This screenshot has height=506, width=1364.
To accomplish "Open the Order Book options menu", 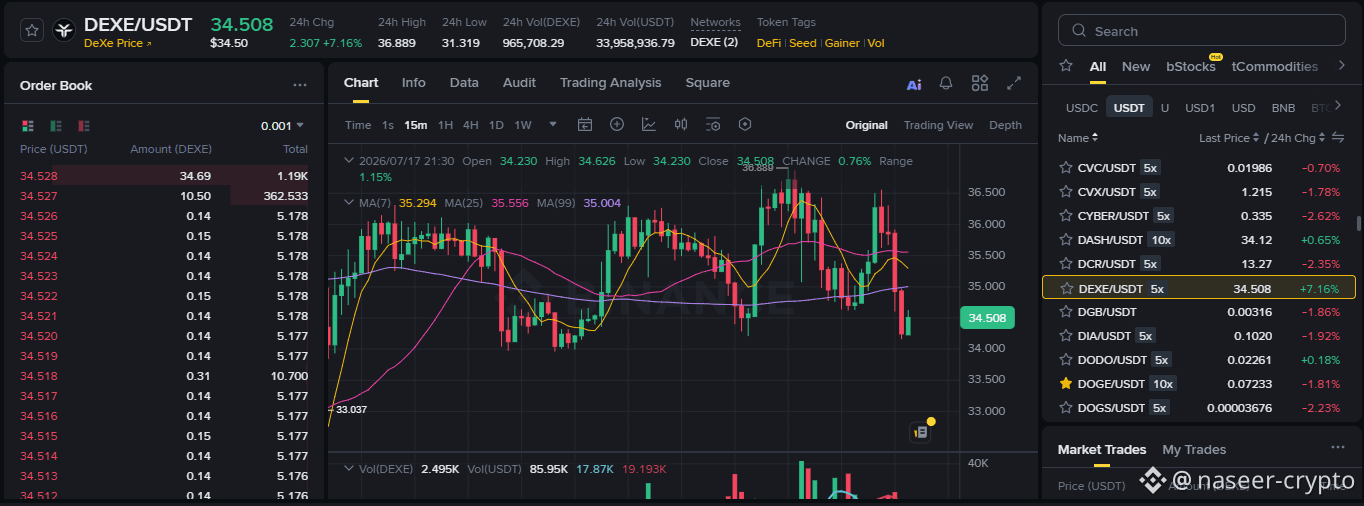I will coord(300,86).
